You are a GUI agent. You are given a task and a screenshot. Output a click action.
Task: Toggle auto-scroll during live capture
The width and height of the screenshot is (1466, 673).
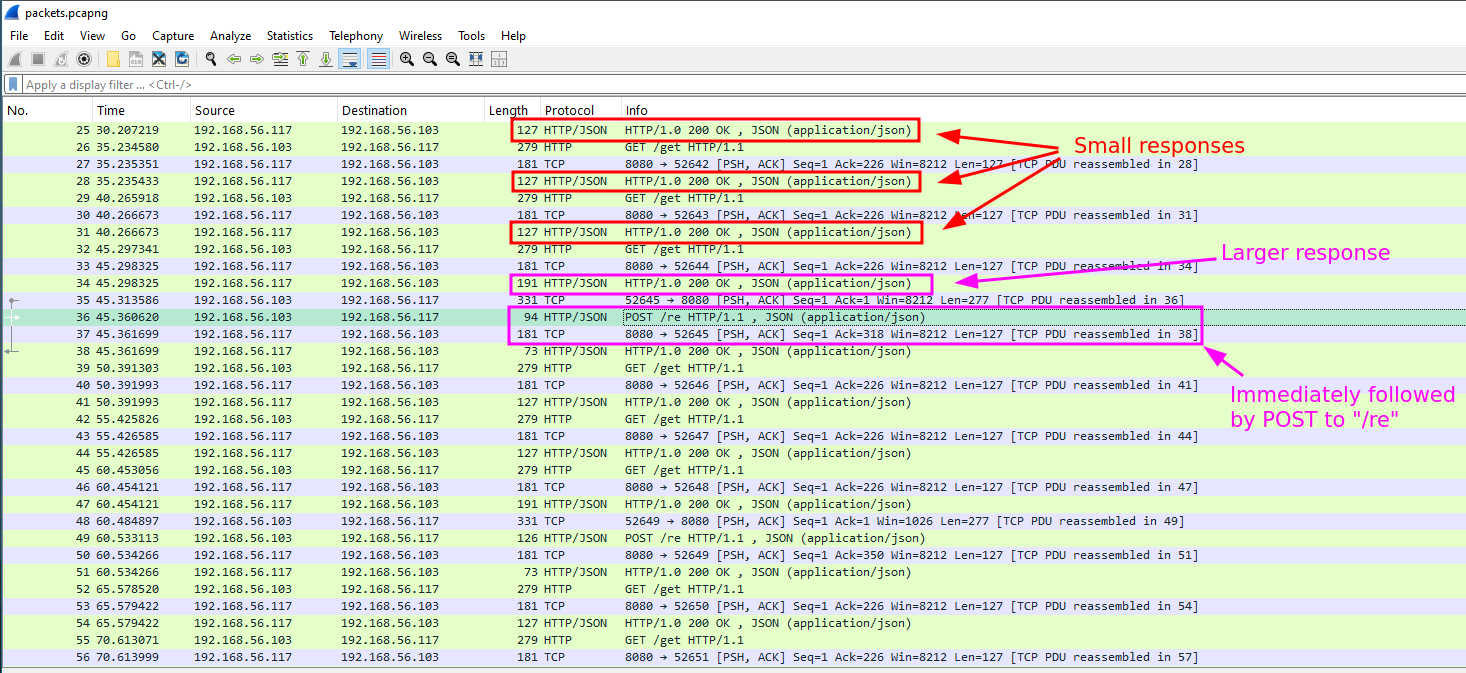coord(350,59)
